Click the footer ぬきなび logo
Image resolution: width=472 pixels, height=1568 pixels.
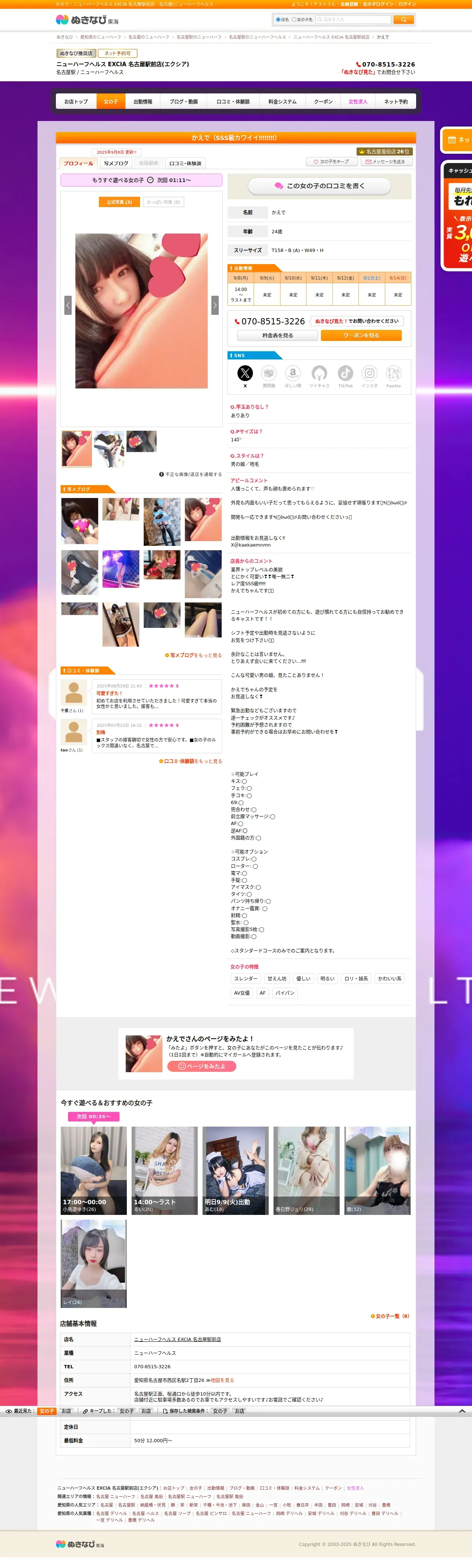pyautogui.click(x=80, y=1544)
